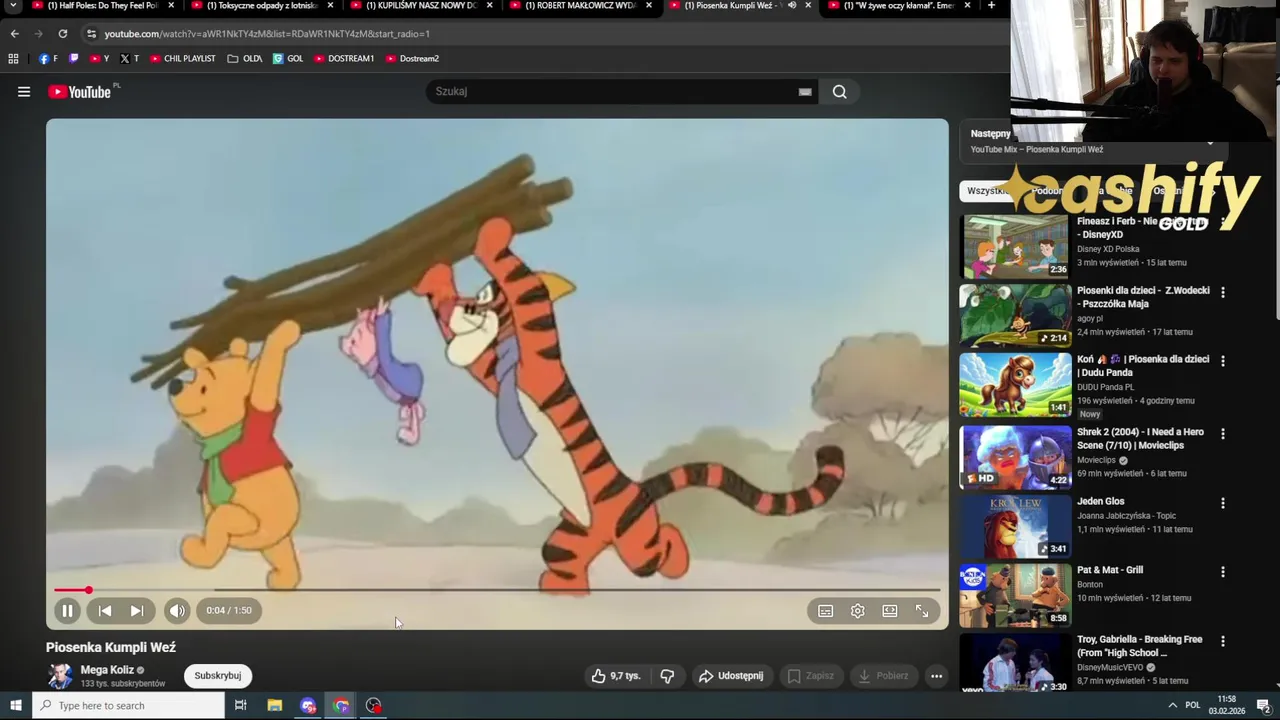Pause the video playback
This screenshot has height=720, width=1280.
pyautogui.click(x=67, y=610)
